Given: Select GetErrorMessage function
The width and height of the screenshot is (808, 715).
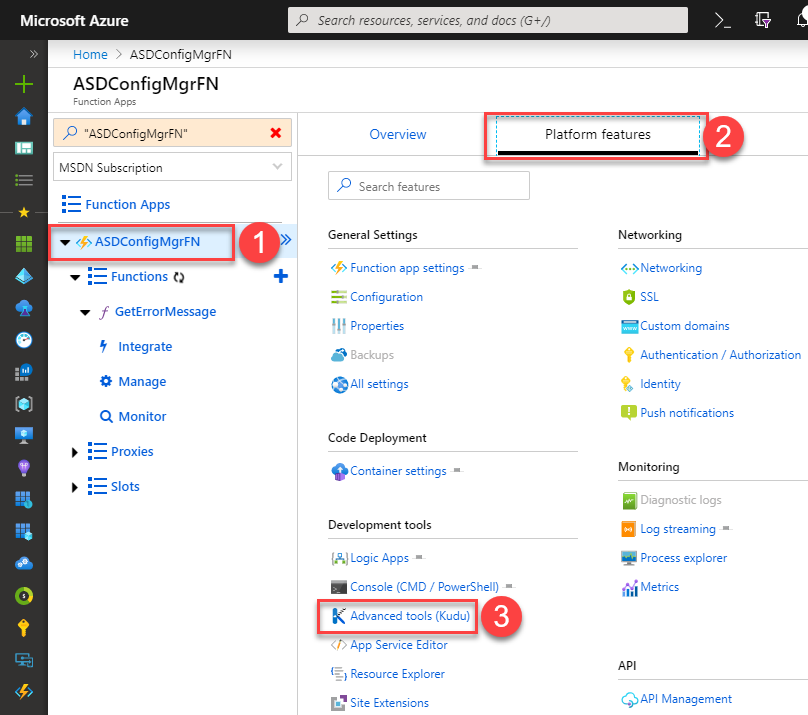Looking at the screenshot, I should pyautogui.click(x=165, y=312).
